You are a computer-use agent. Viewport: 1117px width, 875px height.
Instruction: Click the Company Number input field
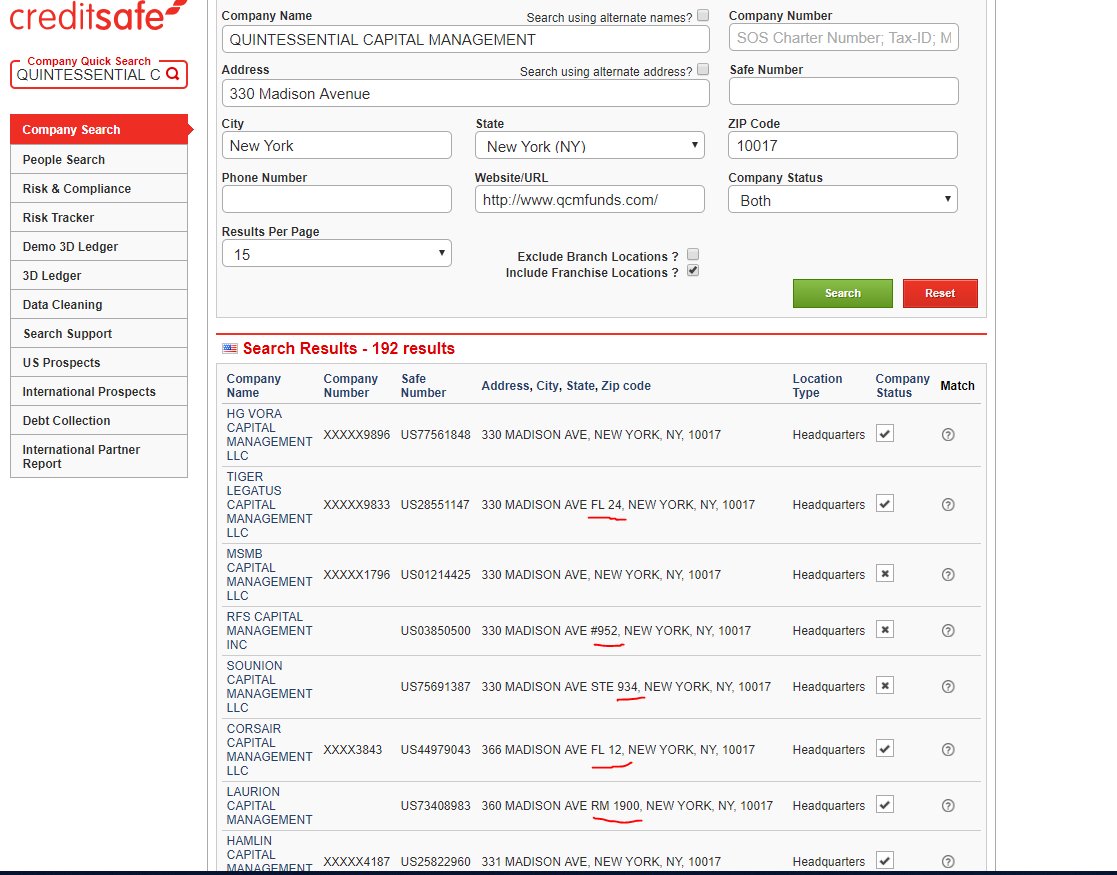click(x=843, y=37)
